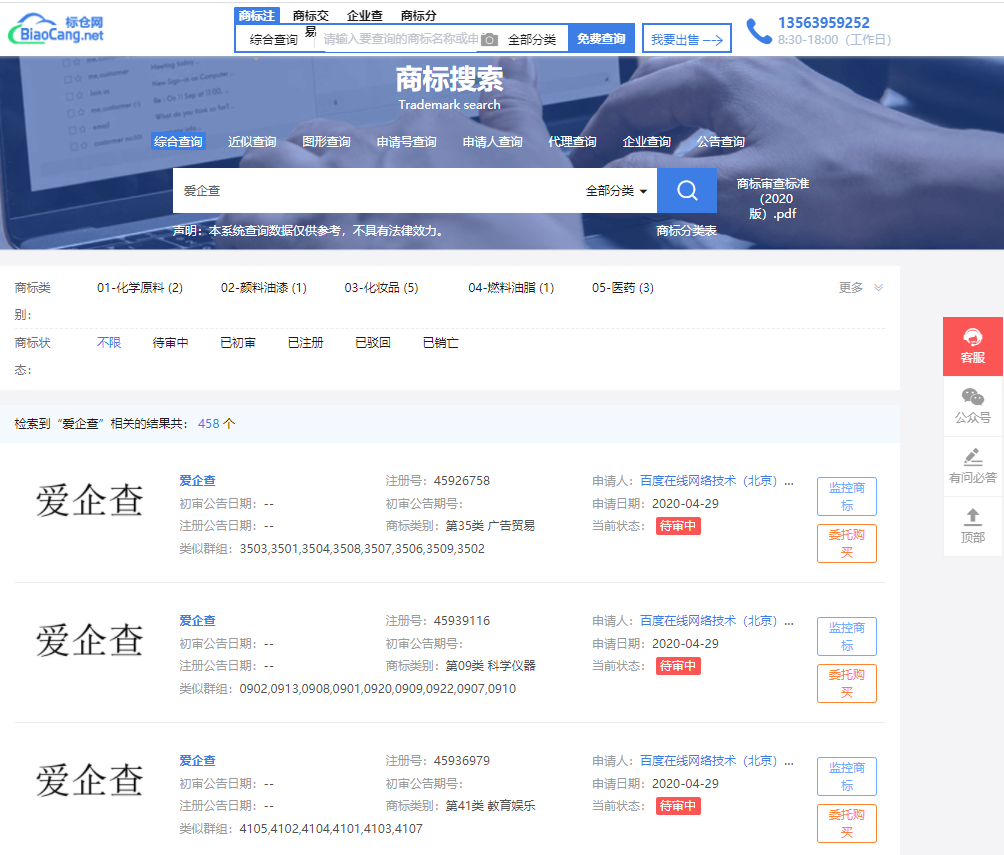Open the 全部分类 selector in header search

tap(532, 40)
